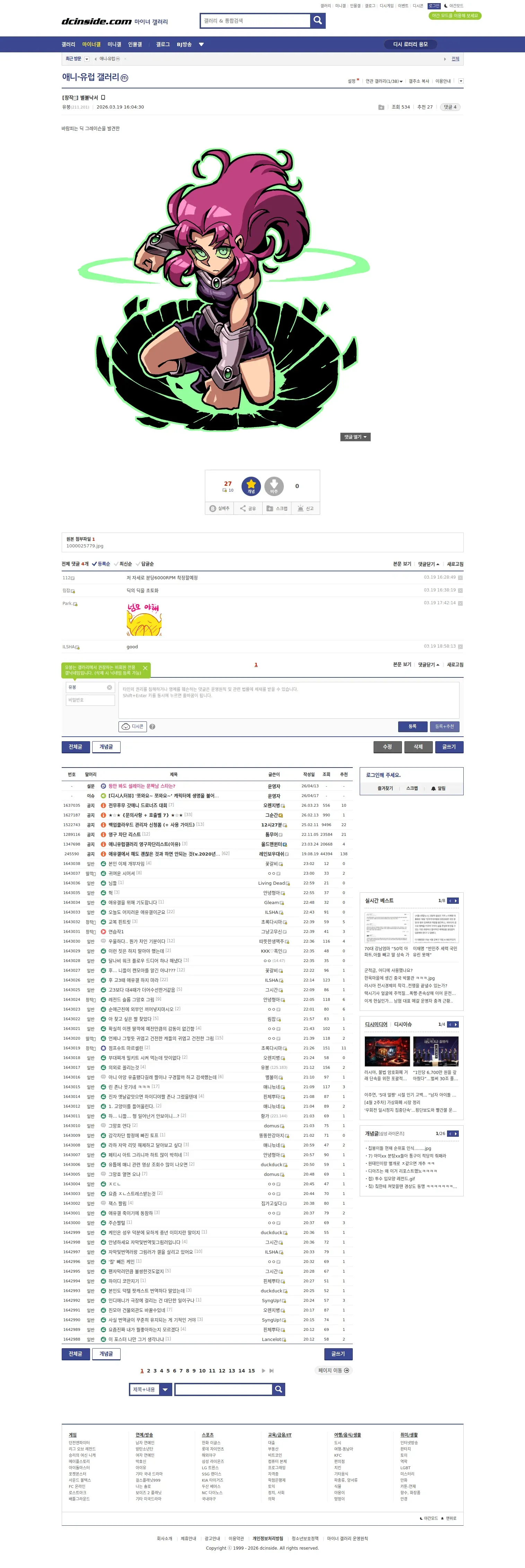Click the gray 비추 downvote icon

click(274, 486)
